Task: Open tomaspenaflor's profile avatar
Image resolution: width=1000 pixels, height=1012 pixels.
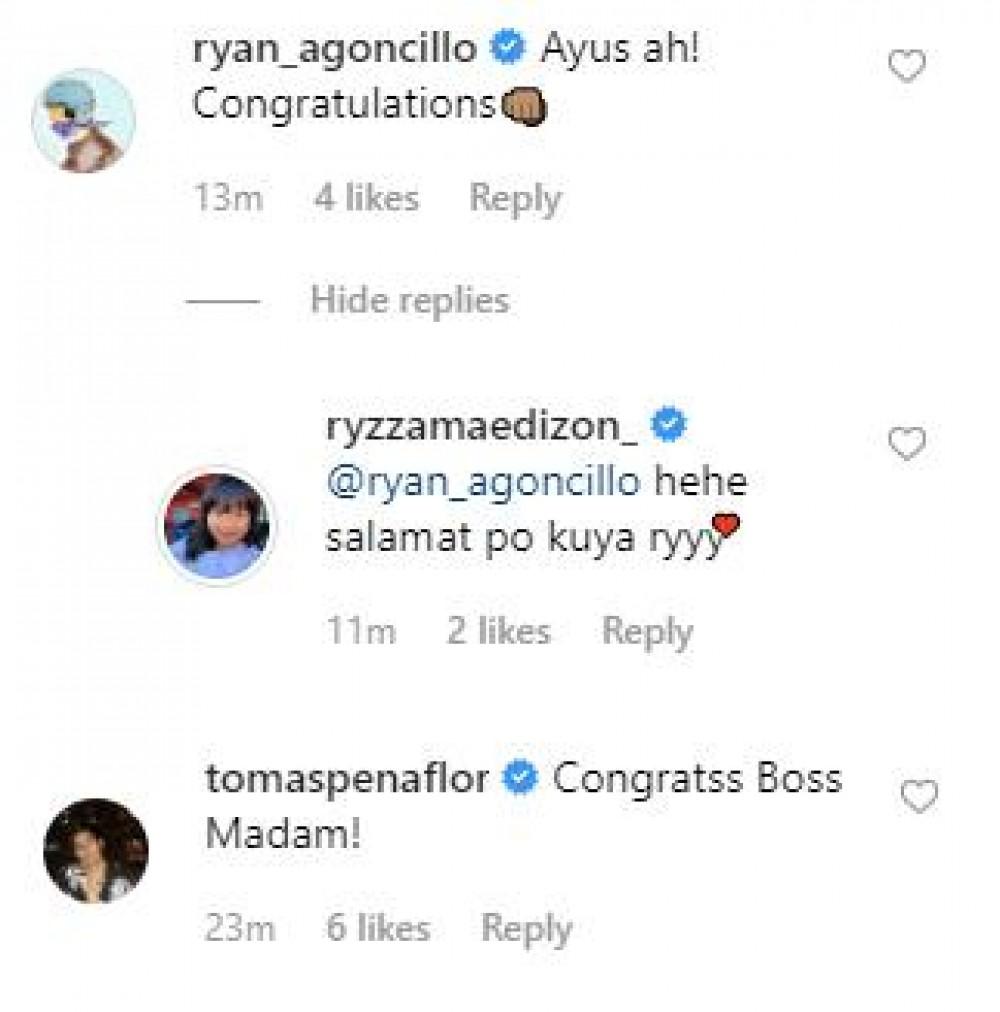Action: tap(96, 851)
